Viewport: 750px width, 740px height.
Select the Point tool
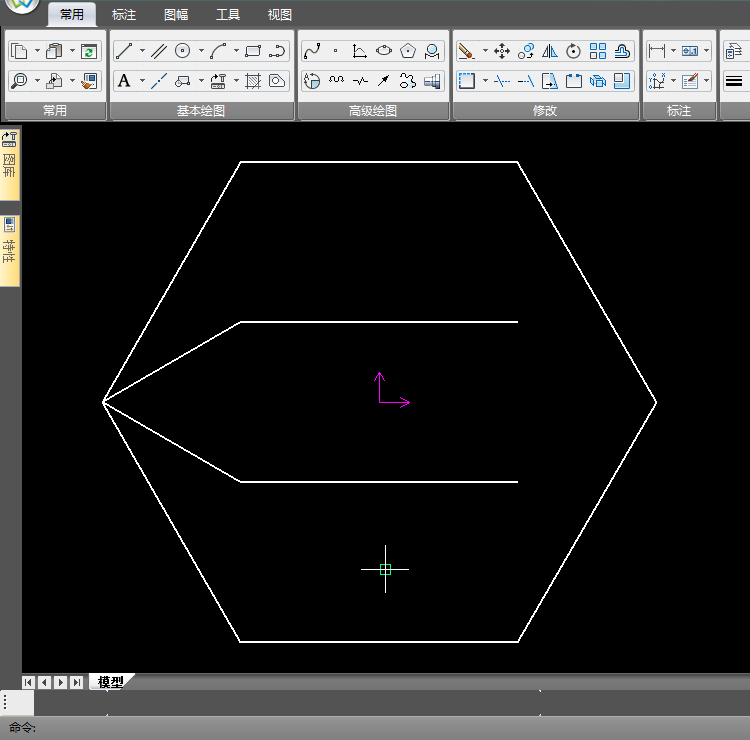(x=336, y=51)
